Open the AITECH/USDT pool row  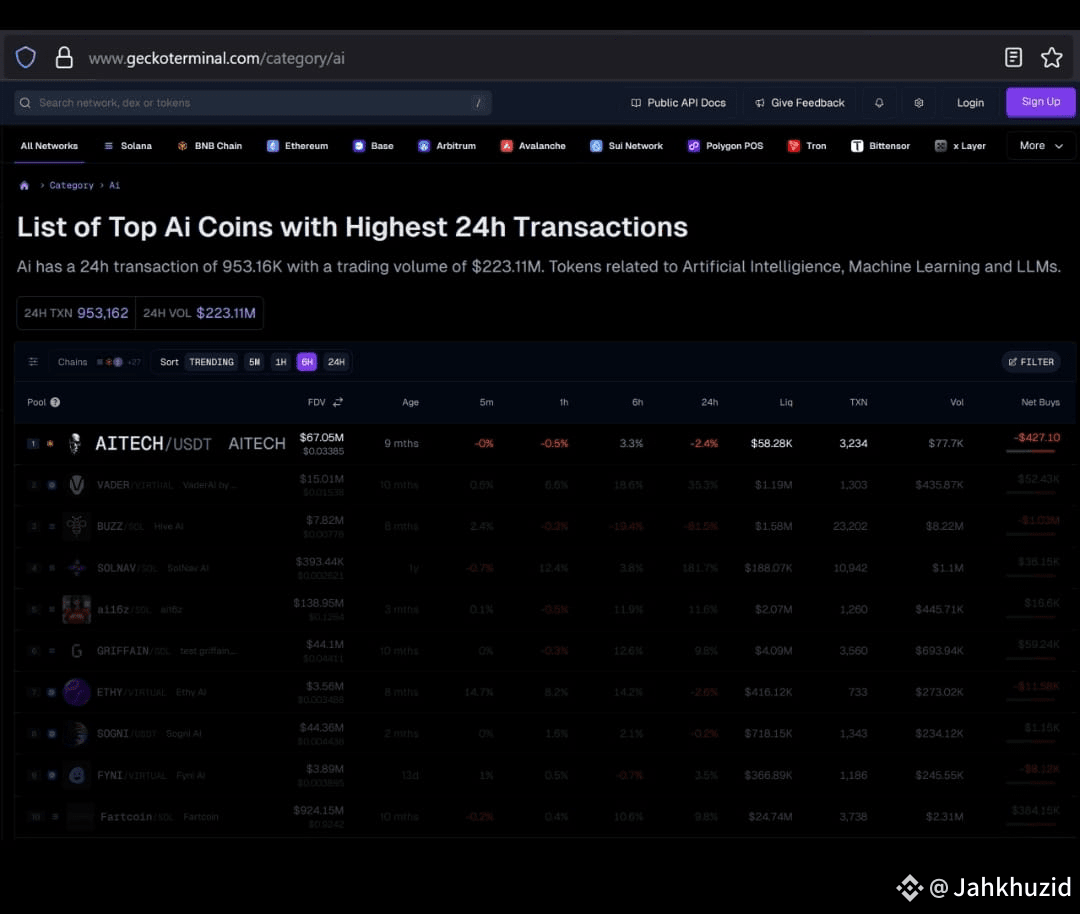[544, 444]
